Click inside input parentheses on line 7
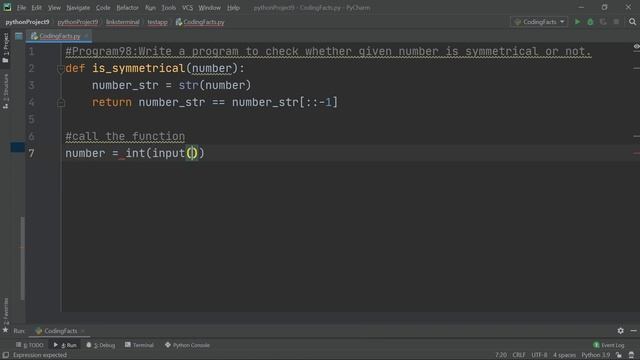The width and height of the screenshot is (640, 360). [192, 153]
